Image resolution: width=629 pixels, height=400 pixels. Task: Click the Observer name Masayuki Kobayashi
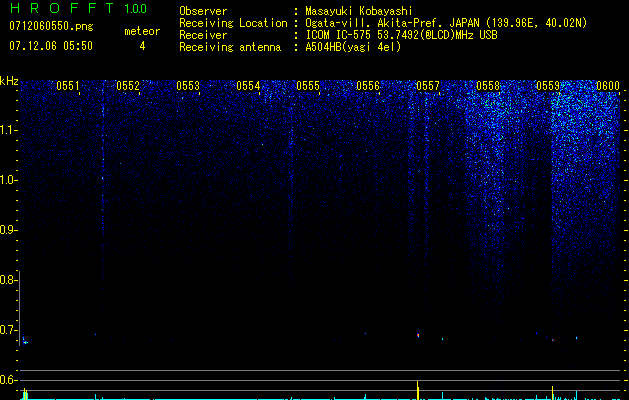359,11
